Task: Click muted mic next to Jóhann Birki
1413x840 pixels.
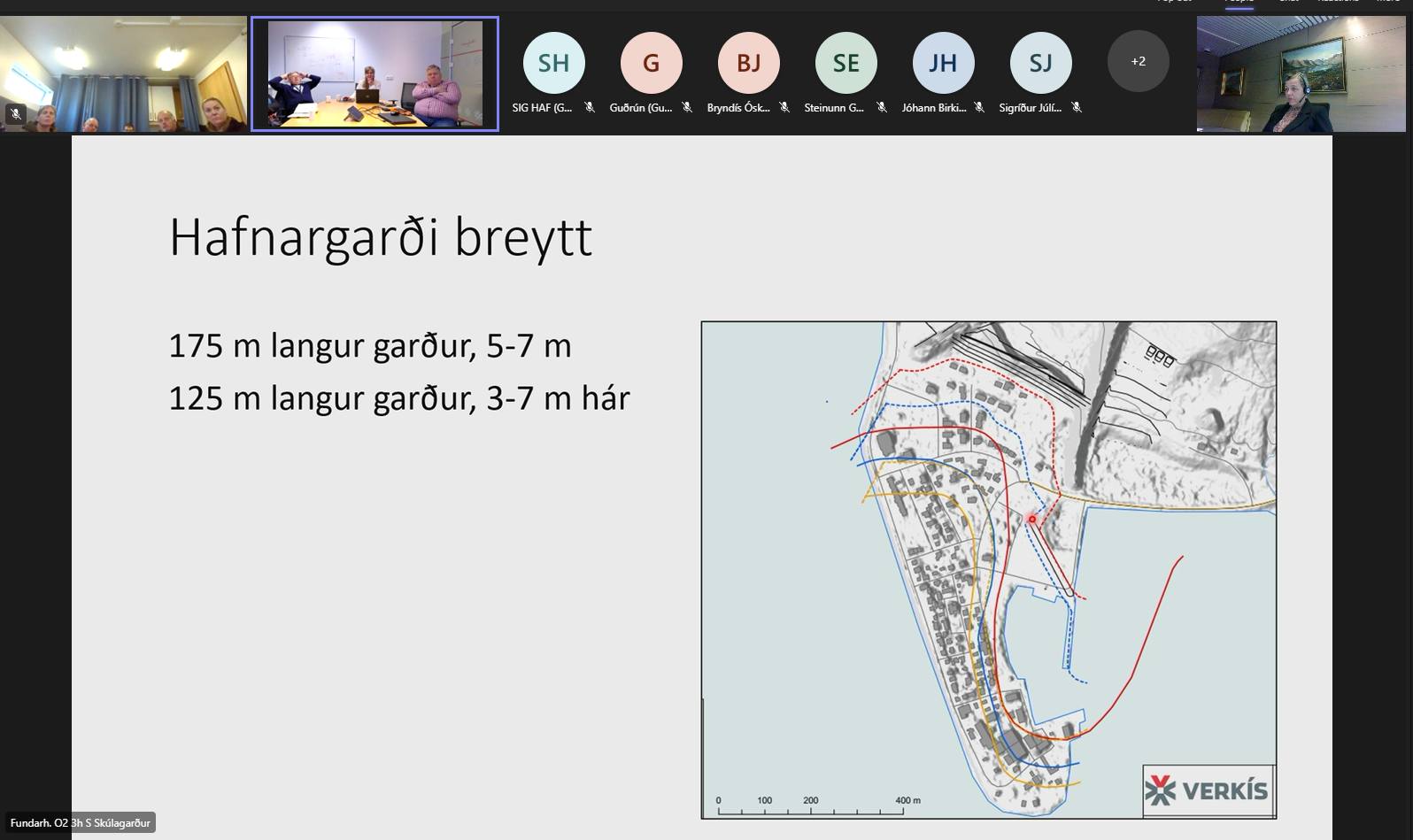Action: [x=979, y=108]
